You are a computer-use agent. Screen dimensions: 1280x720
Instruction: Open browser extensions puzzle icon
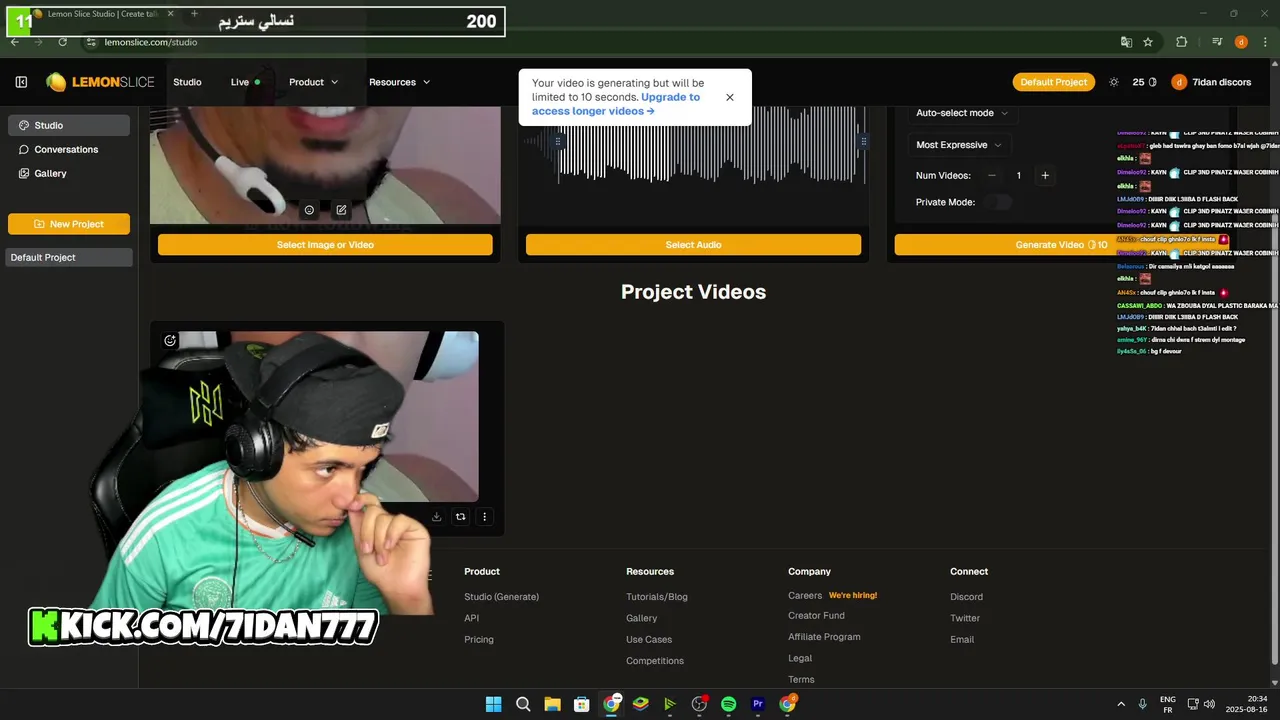tap(1182, 42)
